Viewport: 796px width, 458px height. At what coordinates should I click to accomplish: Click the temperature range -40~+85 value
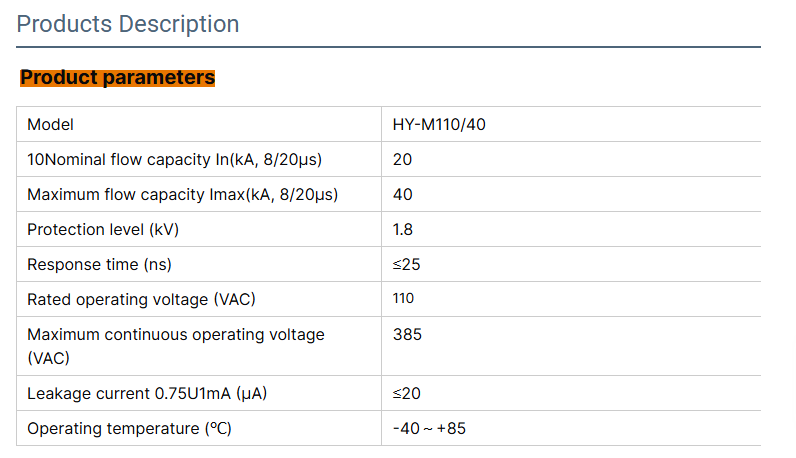coord(430,429)
